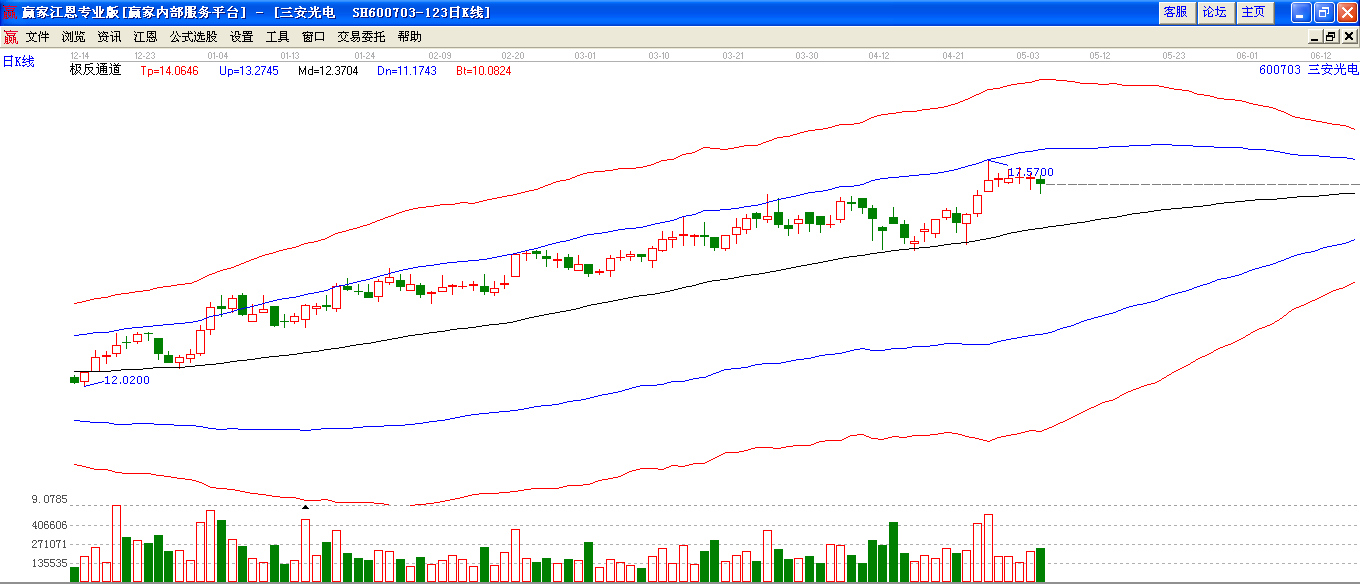Open the 公式选股 menu

click(193, 37)
